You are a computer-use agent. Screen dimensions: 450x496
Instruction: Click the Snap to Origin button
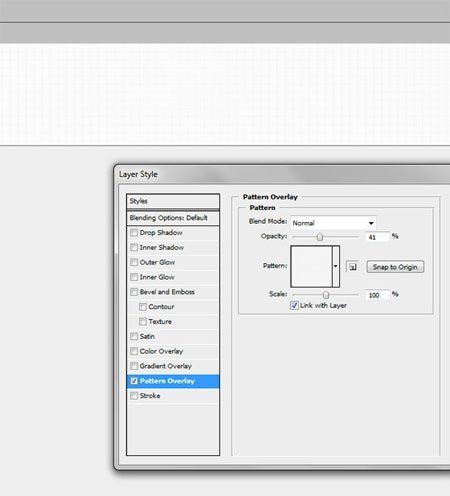tap(395, 267)
